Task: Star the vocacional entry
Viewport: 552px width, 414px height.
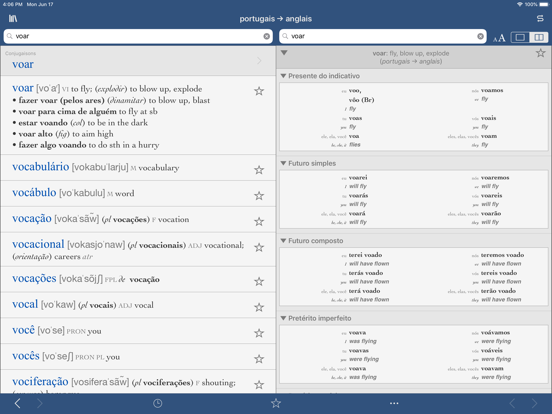Action: (259, 247)
